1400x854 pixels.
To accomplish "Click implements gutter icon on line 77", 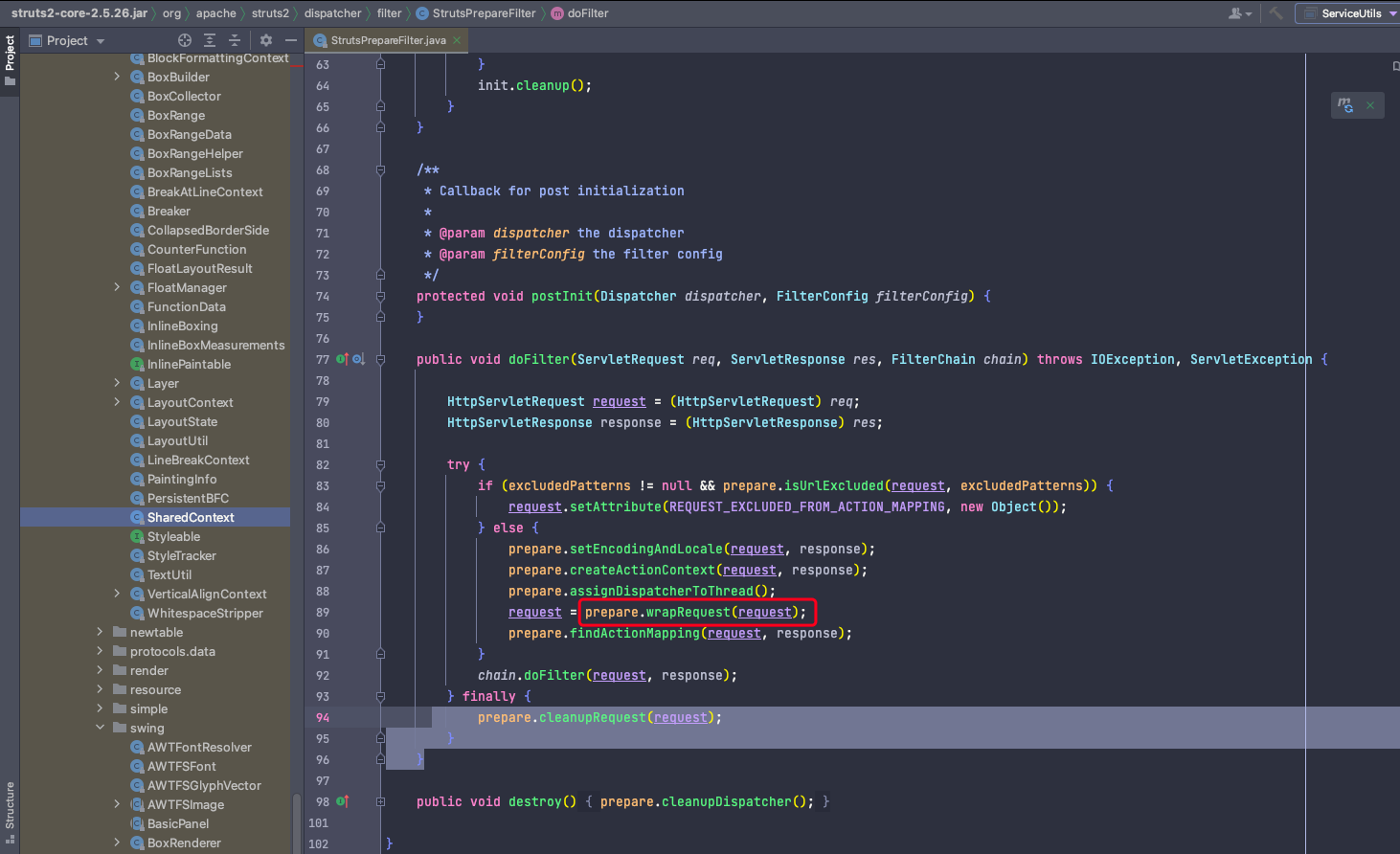I will (342, 360).
